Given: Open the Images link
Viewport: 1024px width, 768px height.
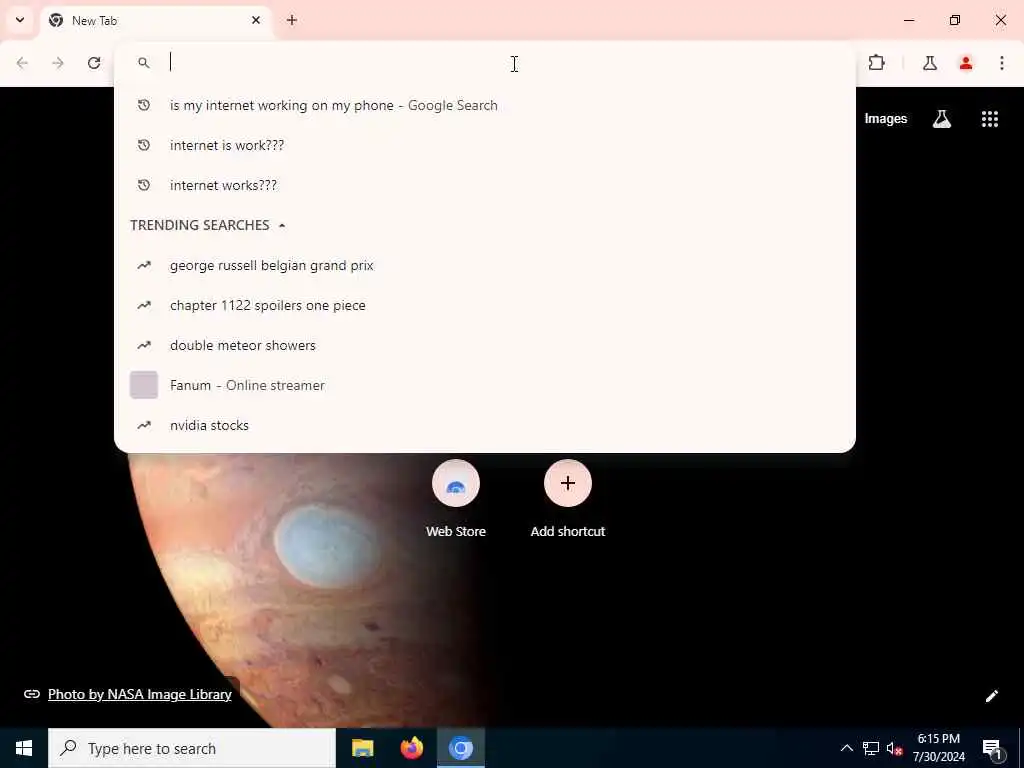Looking at the screenshot, I should tap(886, 119).
